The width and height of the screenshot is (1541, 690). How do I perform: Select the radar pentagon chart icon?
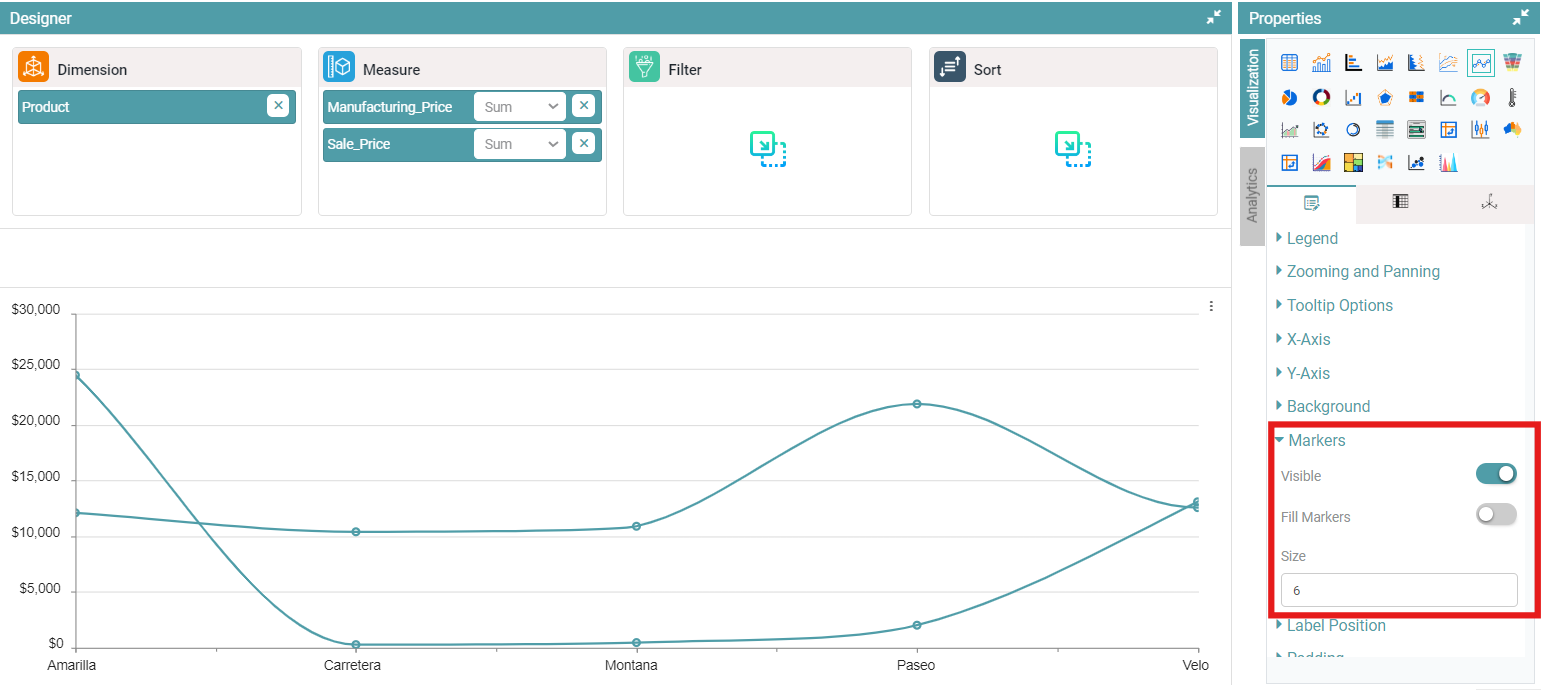tap(1385, 97)
